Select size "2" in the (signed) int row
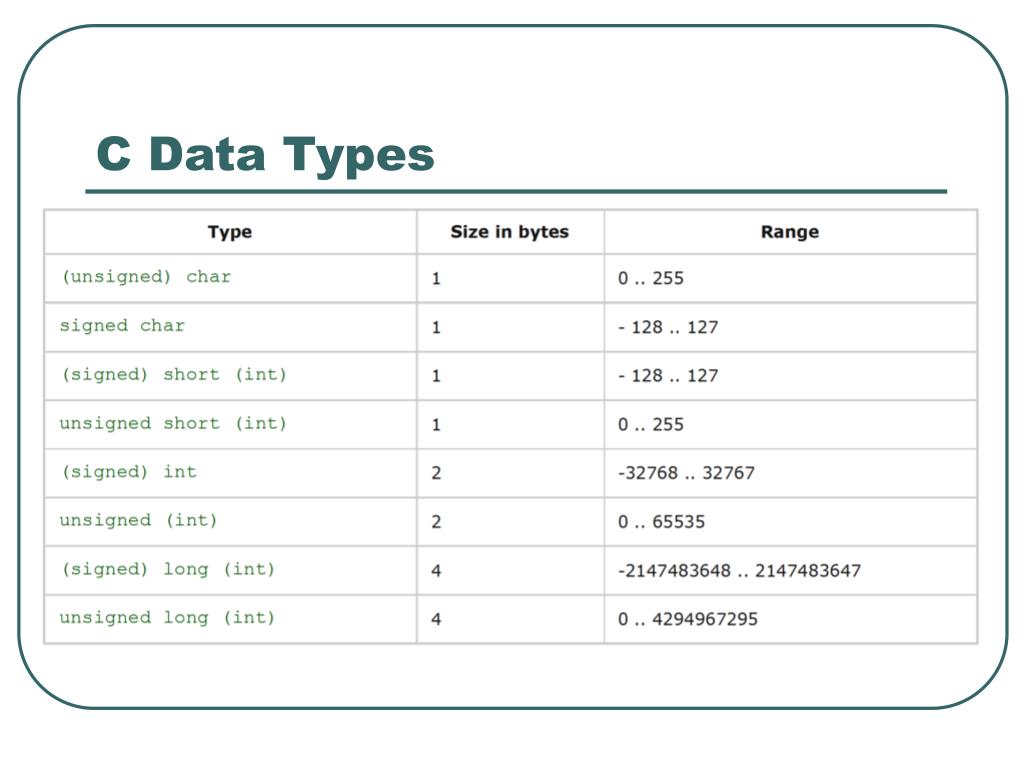 click(x=436, y=473)
